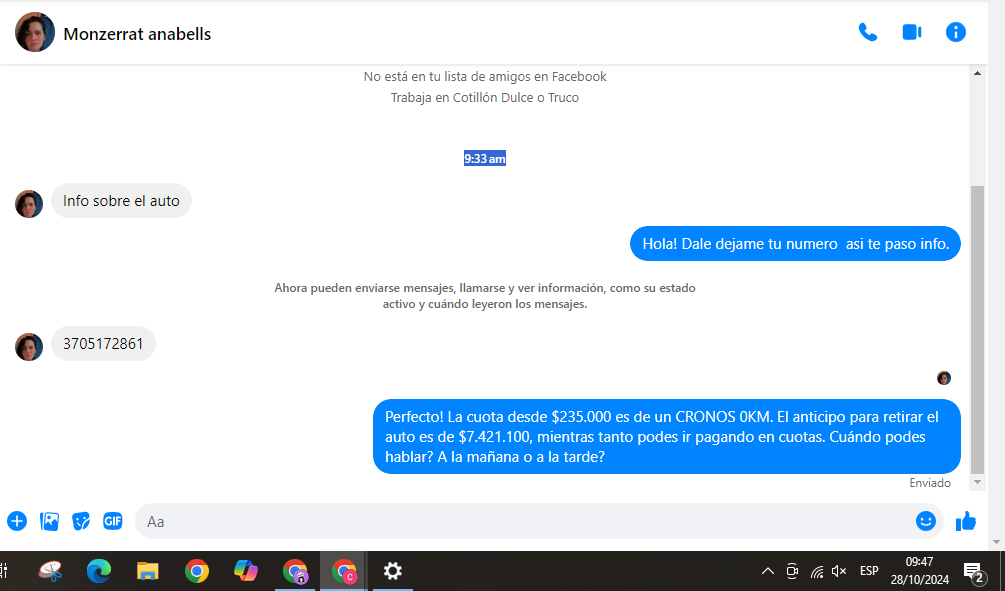
Task: Open more actions plus icon
Action: pos(17,521)
